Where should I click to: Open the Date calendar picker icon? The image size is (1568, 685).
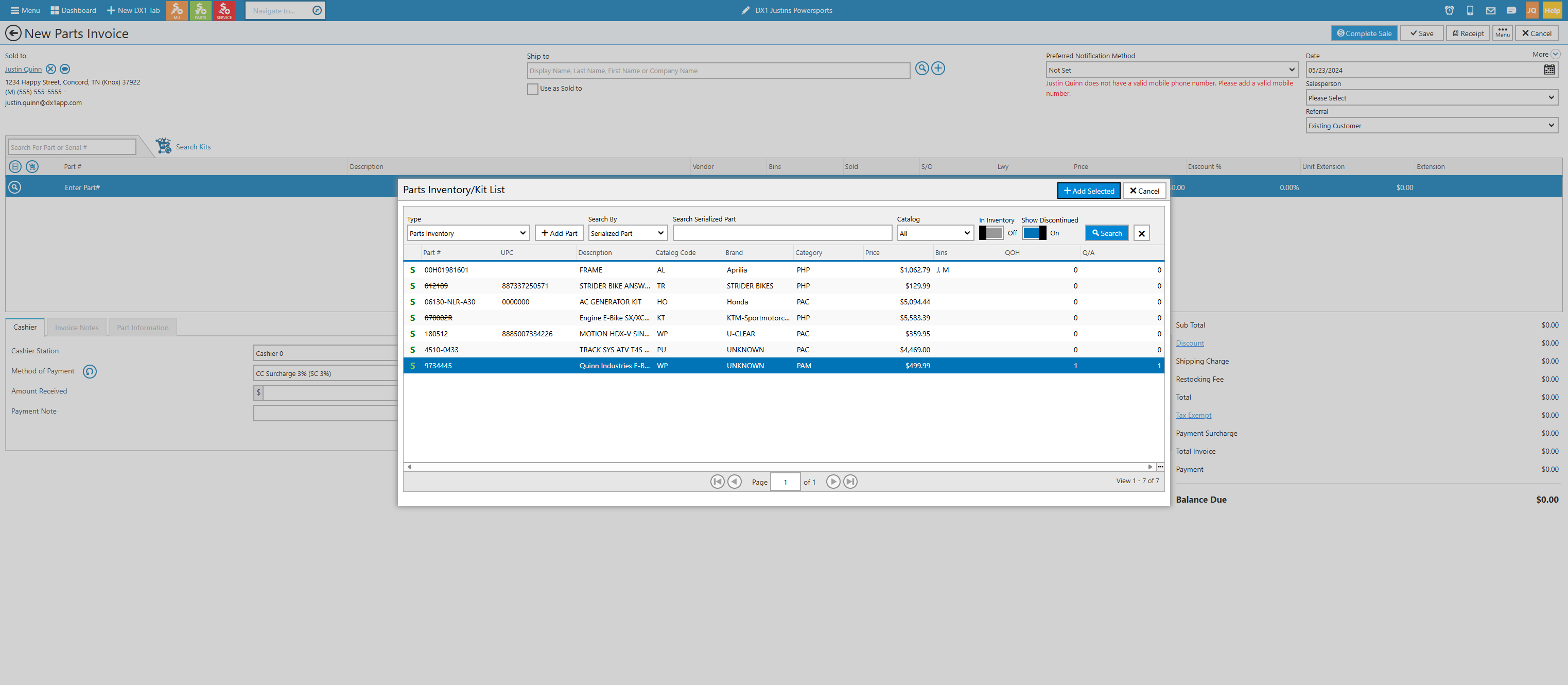(x=1549, y=70)
